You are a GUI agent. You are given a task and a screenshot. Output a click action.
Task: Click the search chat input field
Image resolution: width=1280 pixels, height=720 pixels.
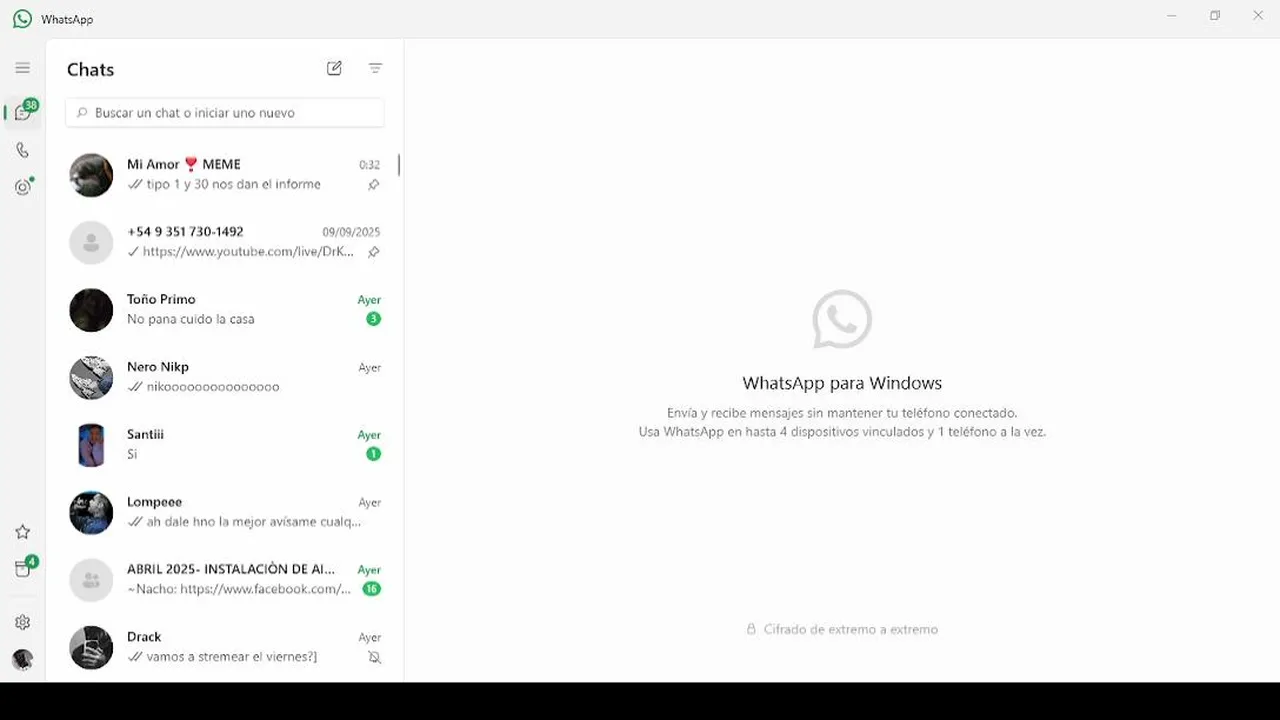tap(225, 113)
